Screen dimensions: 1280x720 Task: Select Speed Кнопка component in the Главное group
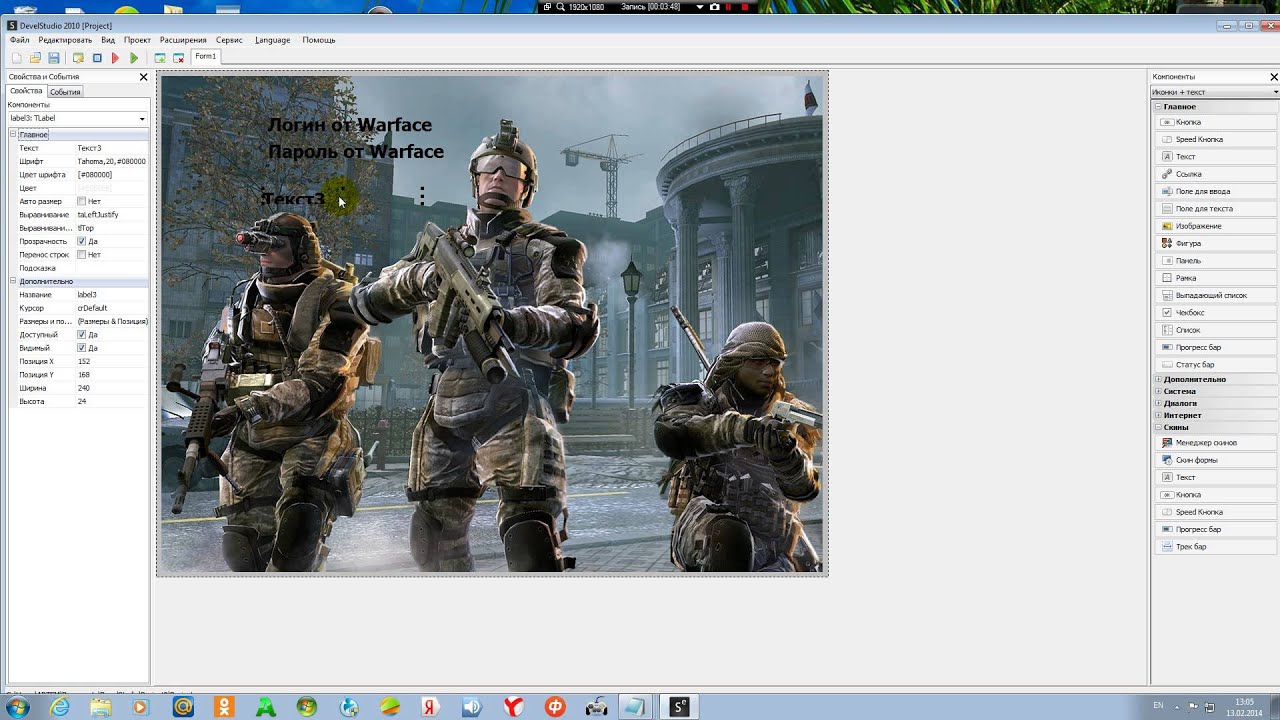coord(1215,139)
